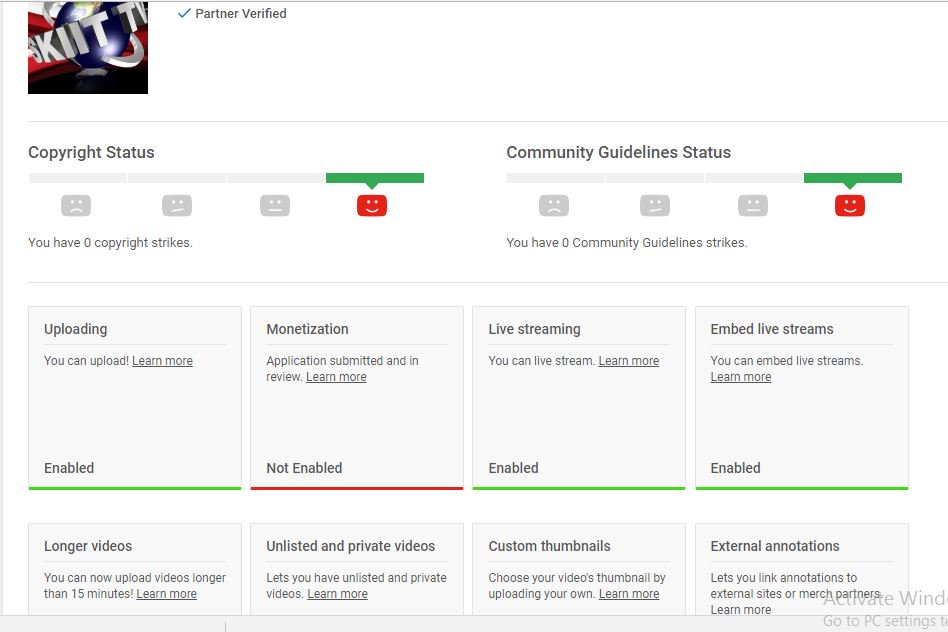This screenshot has height=632, width=948.
Task: Open Learn more link in Custom thumbnails card
Action: pos(629,594)
